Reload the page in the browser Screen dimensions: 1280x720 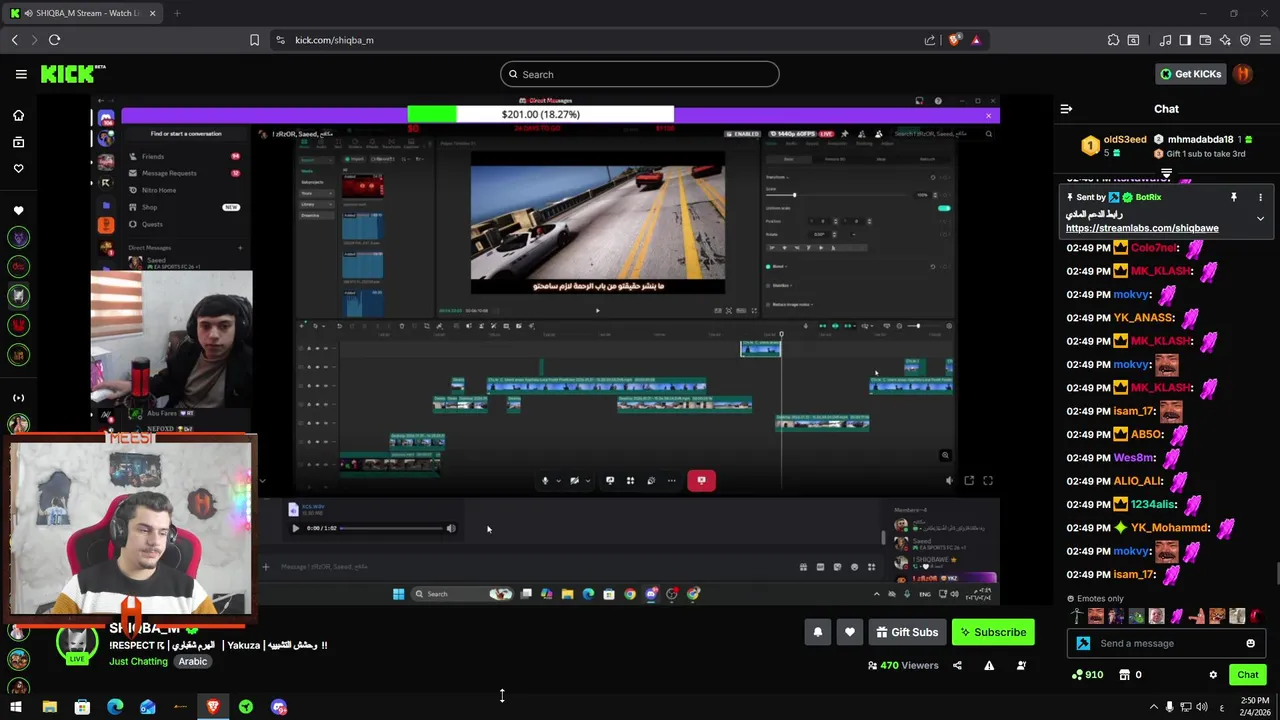(x=54, y=40)
